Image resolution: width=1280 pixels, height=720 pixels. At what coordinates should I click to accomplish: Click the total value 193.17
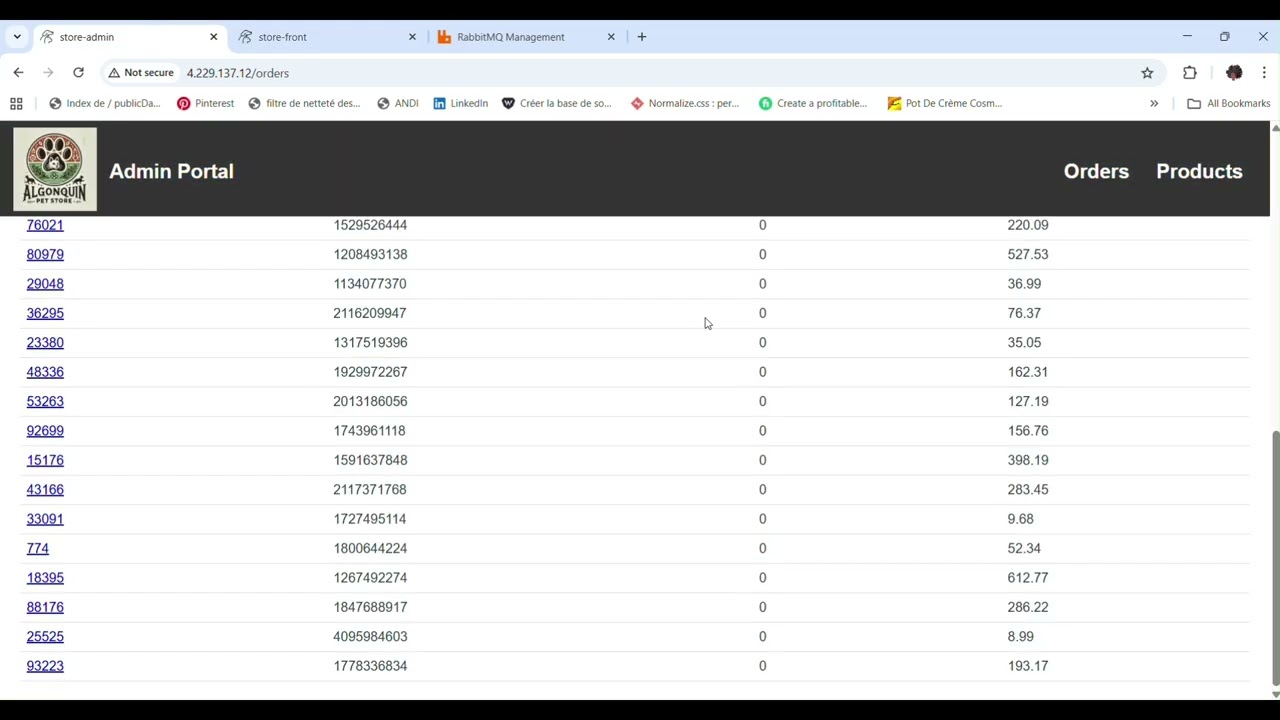(x=1028, y=666)
